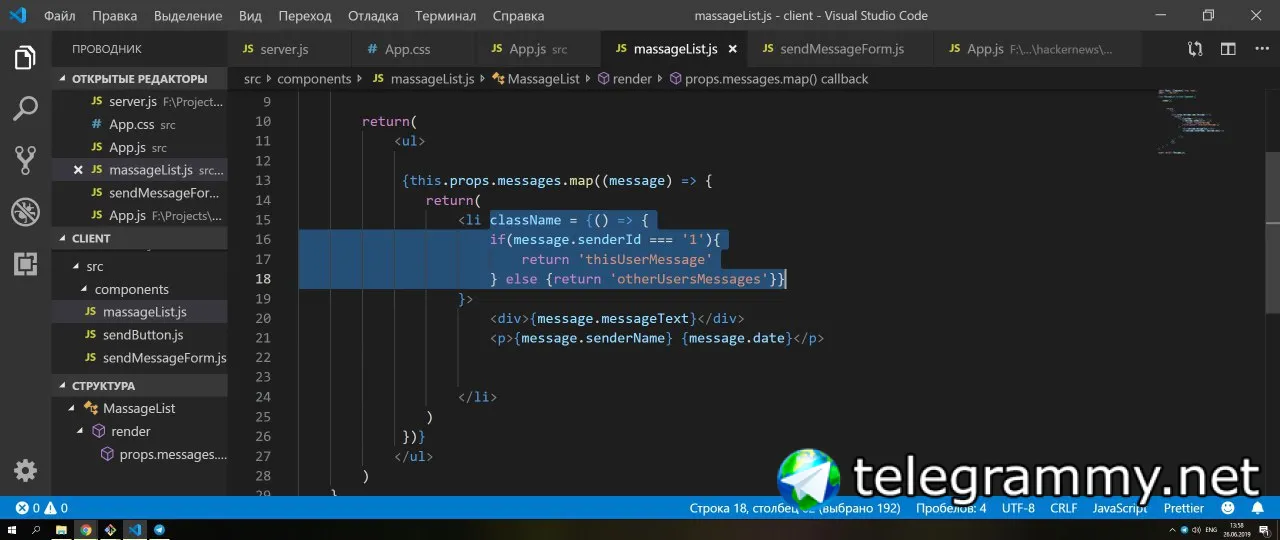
Task: Open the Explorer view in activity bar
Action: click(x=25, y=57)
